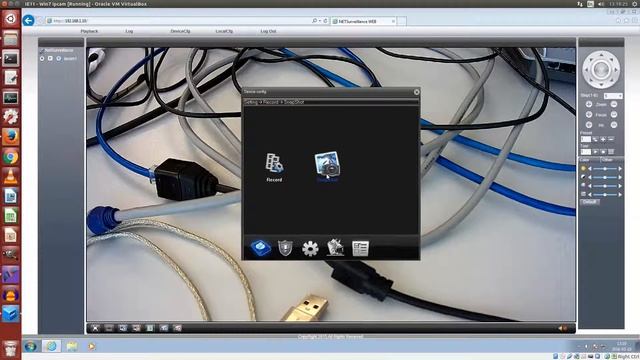Open Terminal from Ubuntu dock

11,59
